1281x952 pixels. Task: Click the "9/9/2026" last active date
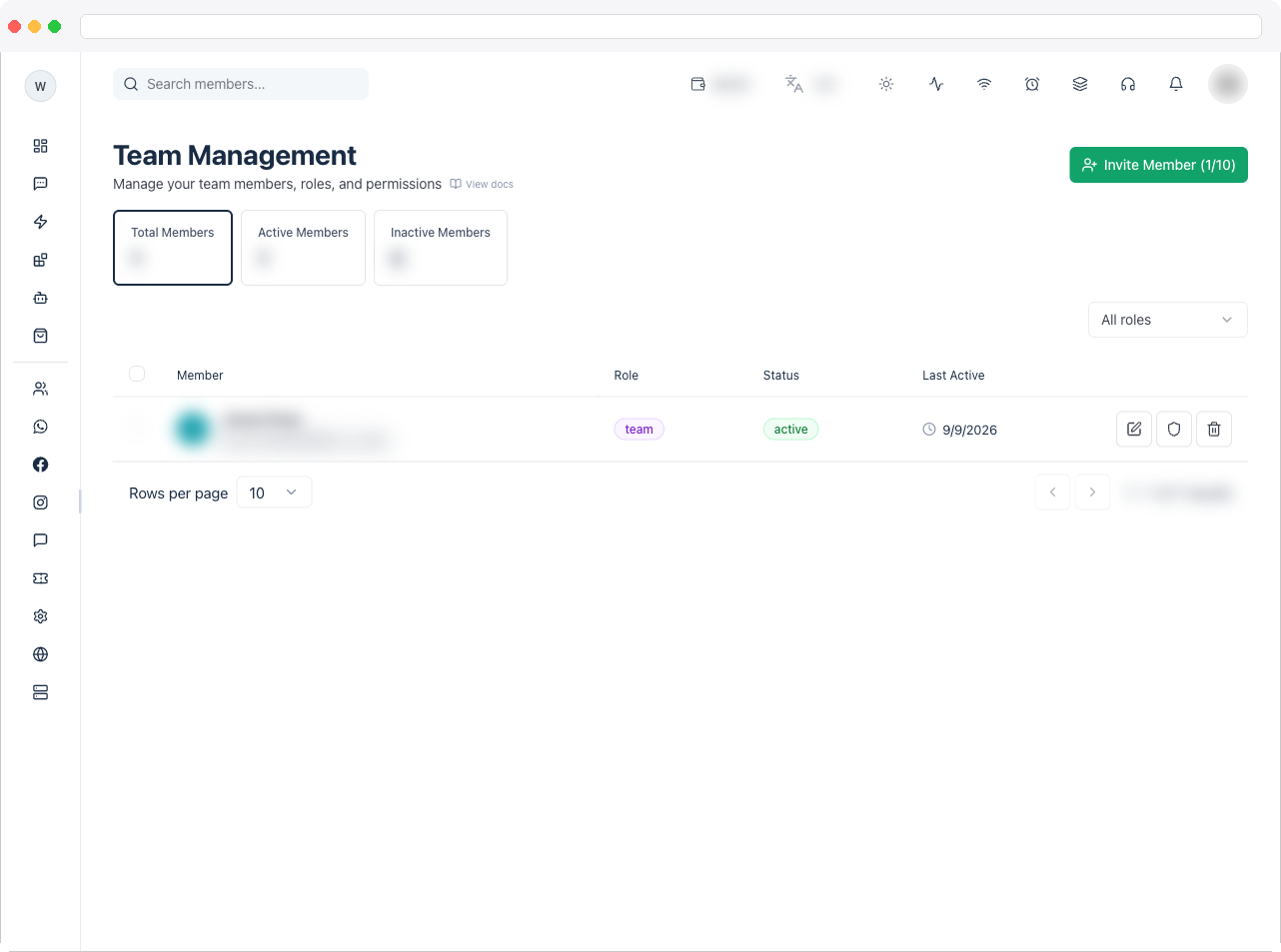pos(969,430)
